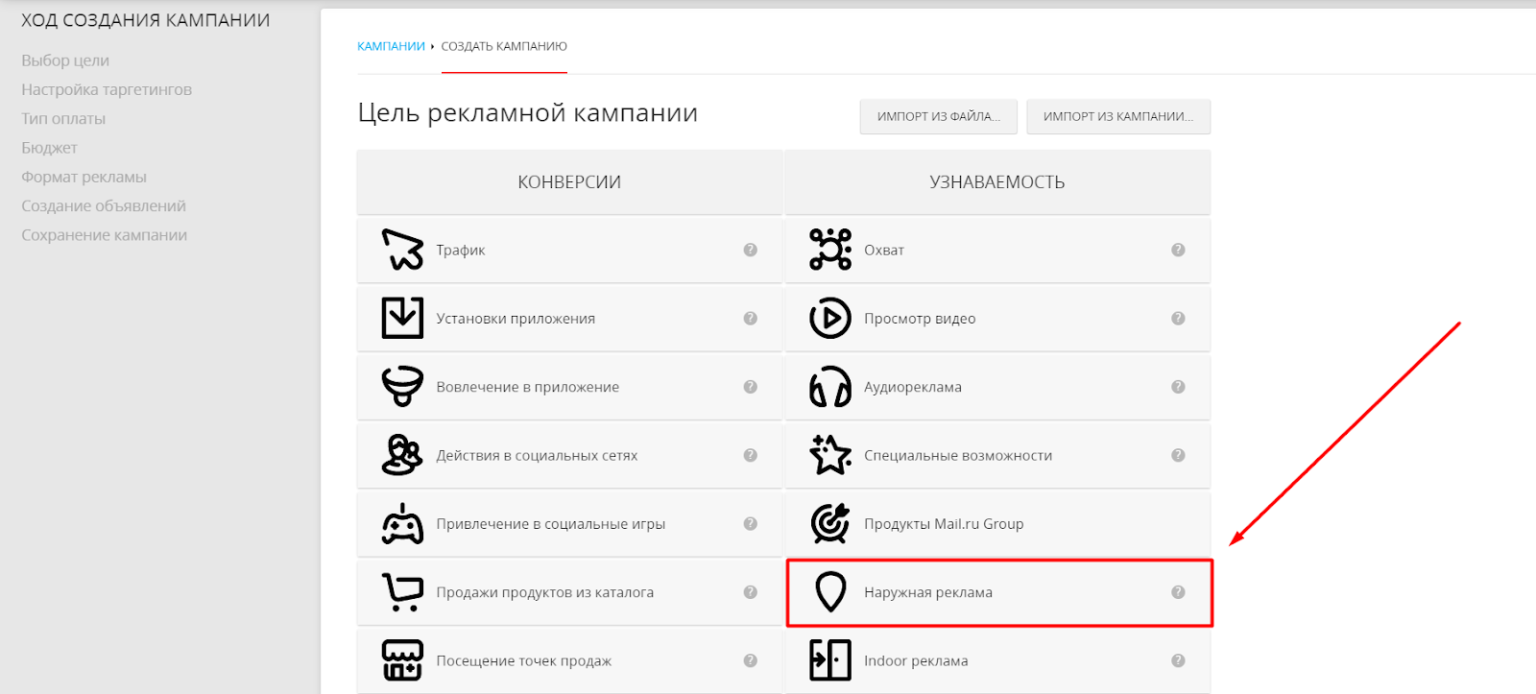Choose the Просмотр видео play icon
The width and height of the screenshot is (1536, 694).
point(829,318)
